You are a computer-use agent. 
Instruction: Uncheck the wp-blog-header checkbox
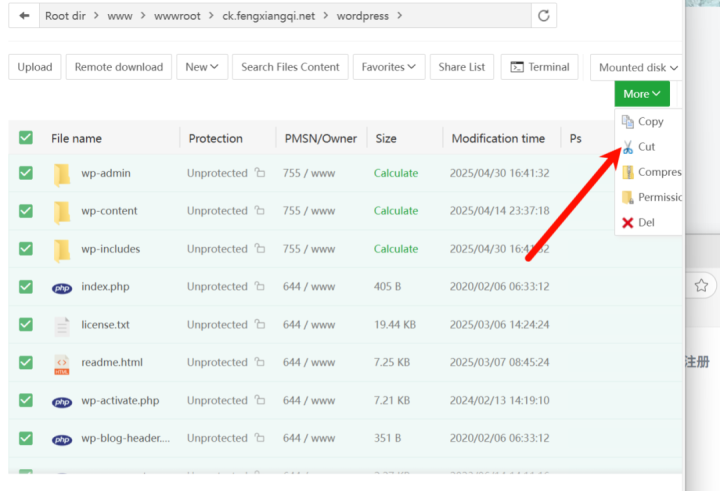pyautogui.click(x=26, y=438)
